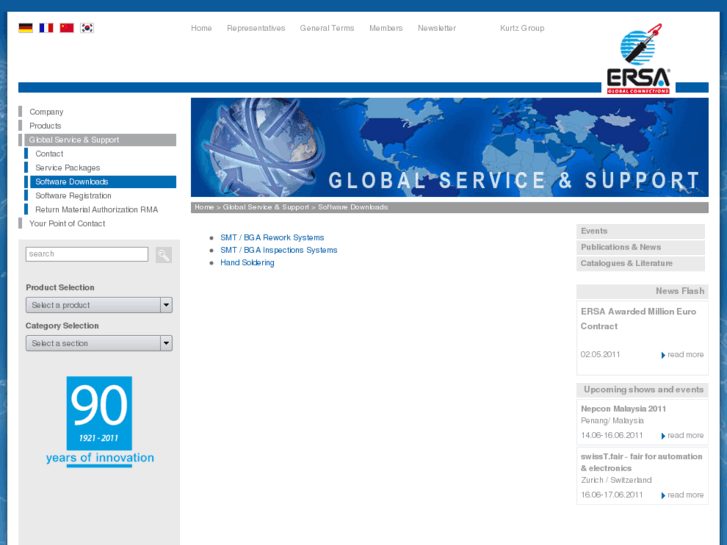Image resolution: width=727 pixels, height=545 pixels.
Task: Click the 14.06-16.06.2011 date text
Action: tap(612, 435)
